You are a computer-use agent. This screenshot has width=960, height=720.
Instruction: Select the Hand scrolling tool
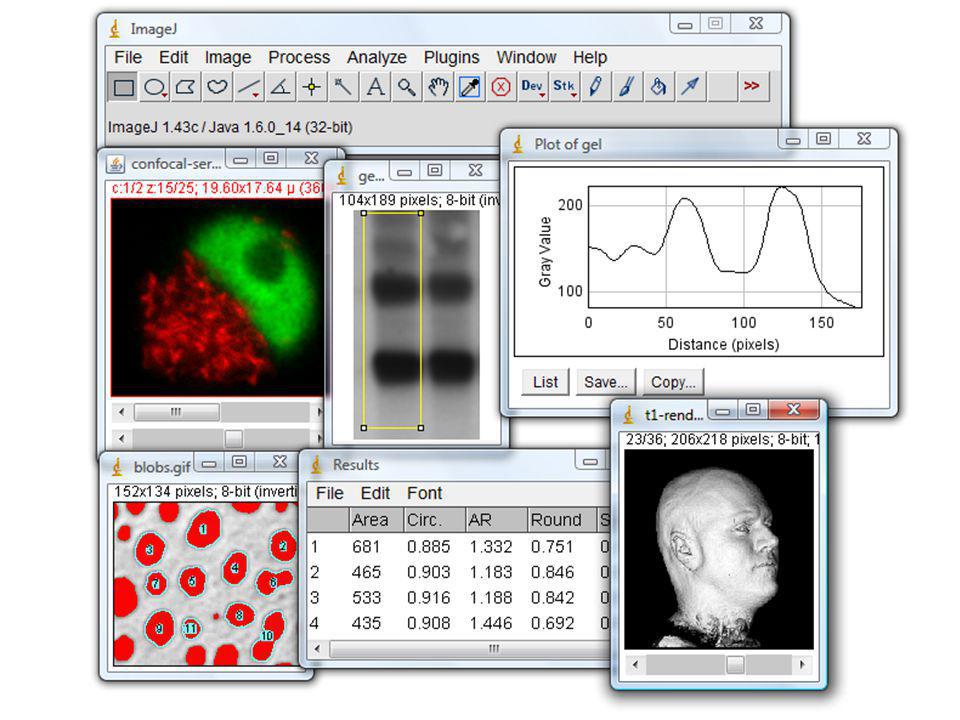pos(438,87)
